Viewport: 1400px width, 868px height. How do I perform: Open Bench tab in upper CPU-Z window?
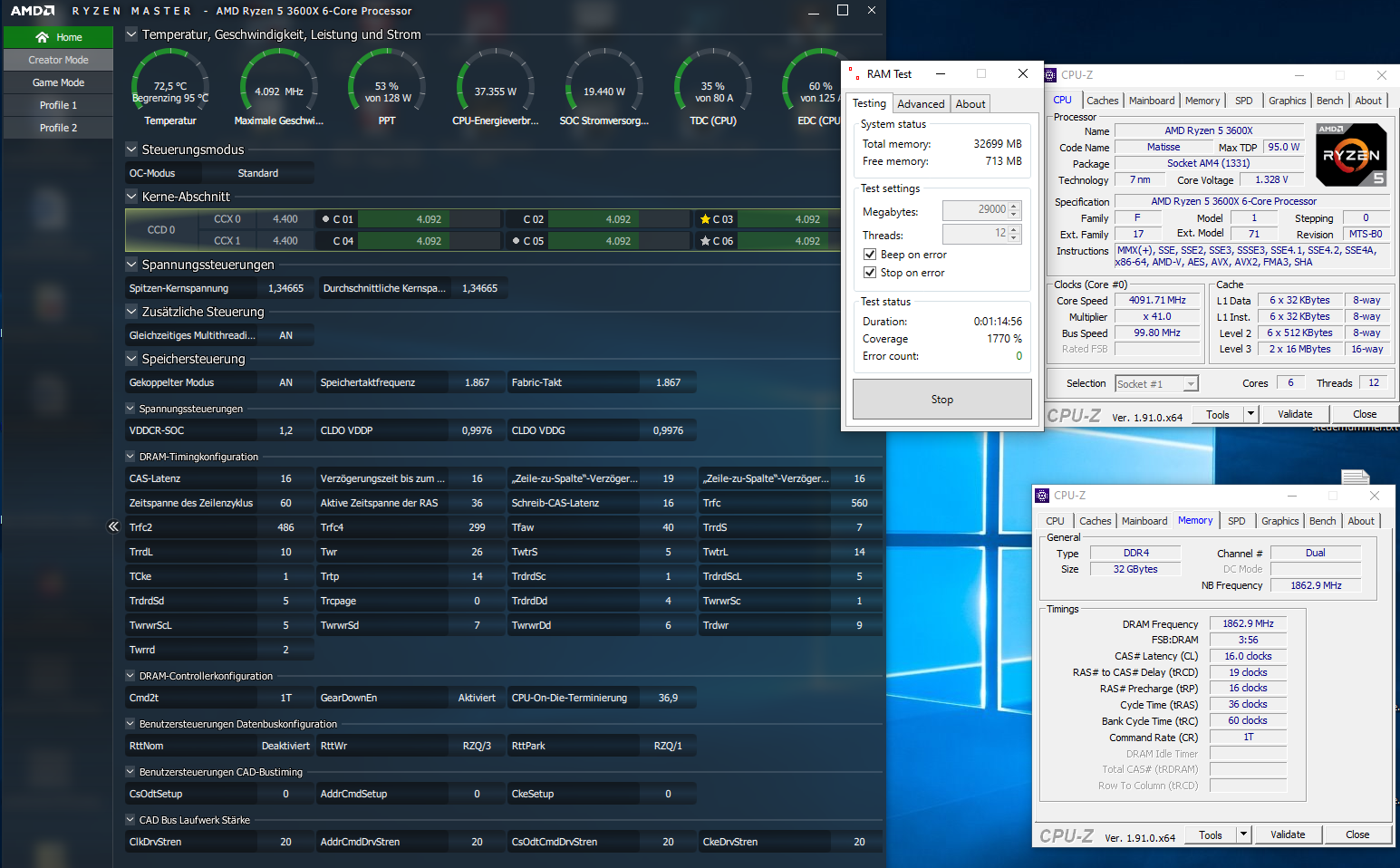pos(1329,101)
